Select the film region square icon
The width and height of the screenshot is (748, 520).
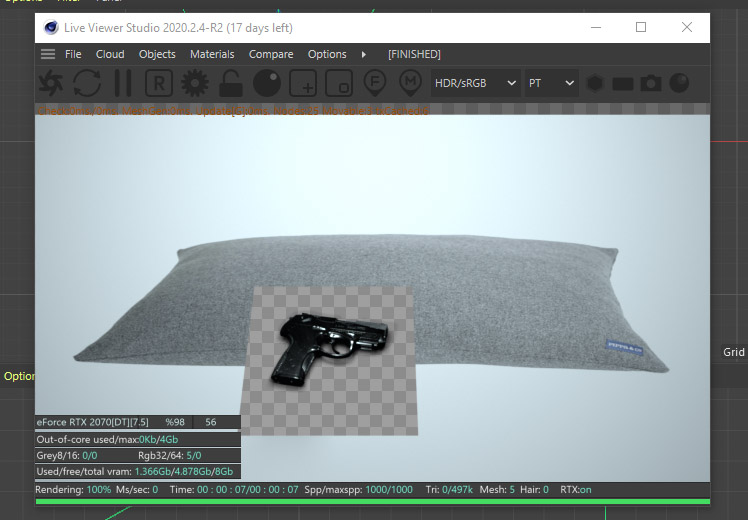(x=339, y=83)
